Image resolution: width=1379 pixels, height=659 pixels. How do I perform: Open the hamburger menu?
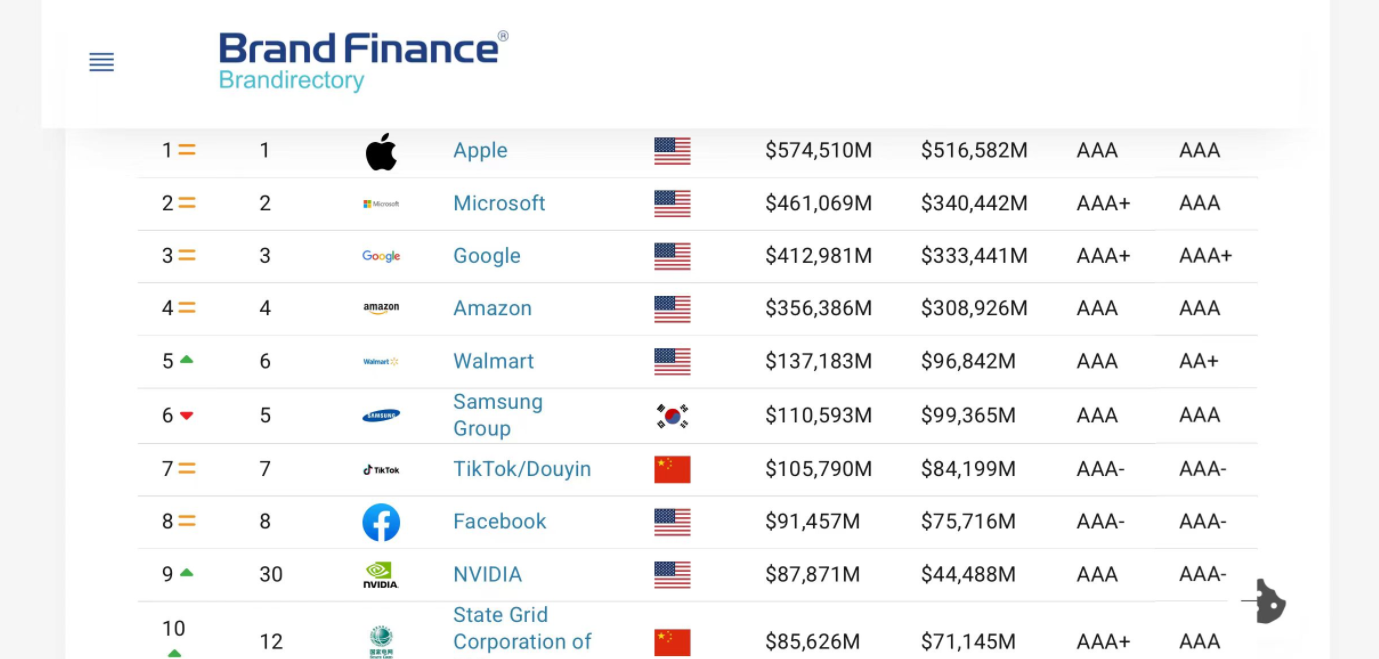(101, 62)
